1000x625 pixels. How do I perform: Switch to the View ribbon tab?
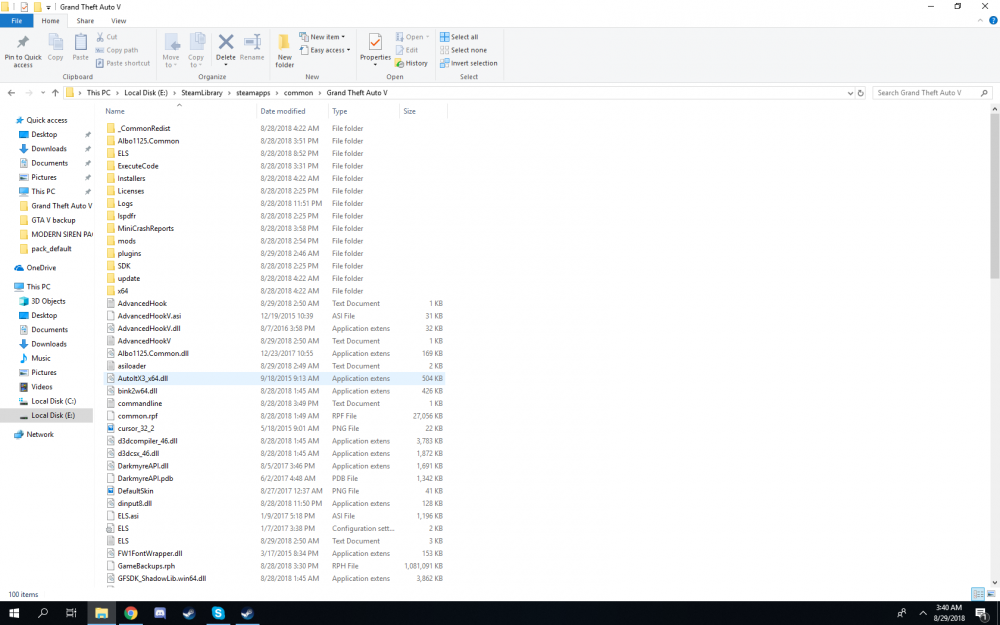point(118,20)
